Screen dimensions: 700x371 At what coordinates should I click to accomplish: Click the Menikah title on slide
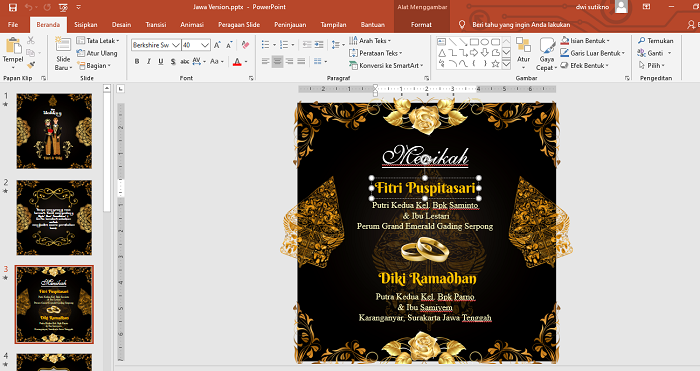[x=425, y=156]
